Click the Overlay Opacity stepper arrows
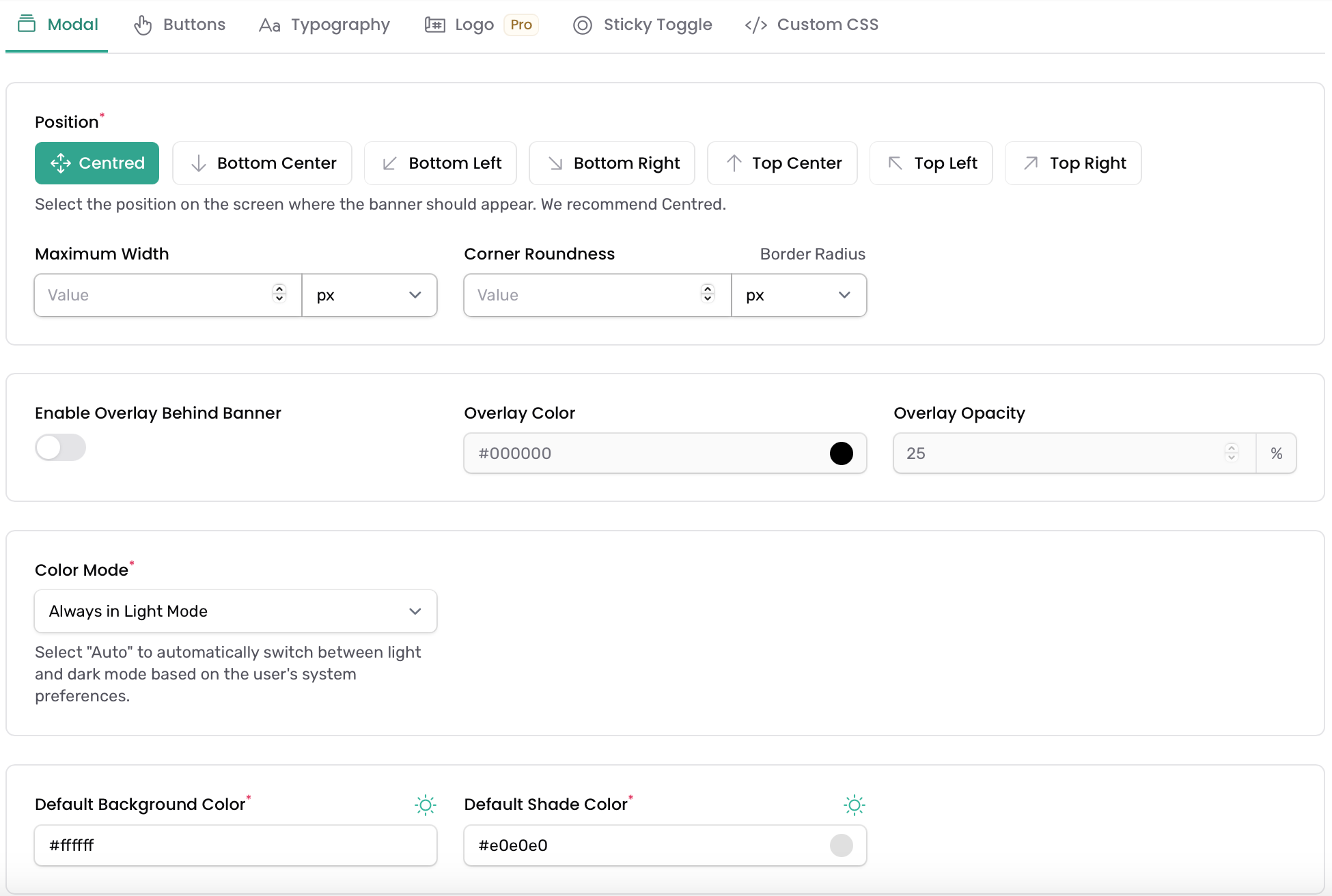1332x896 pixels. tap(1232, 453)
